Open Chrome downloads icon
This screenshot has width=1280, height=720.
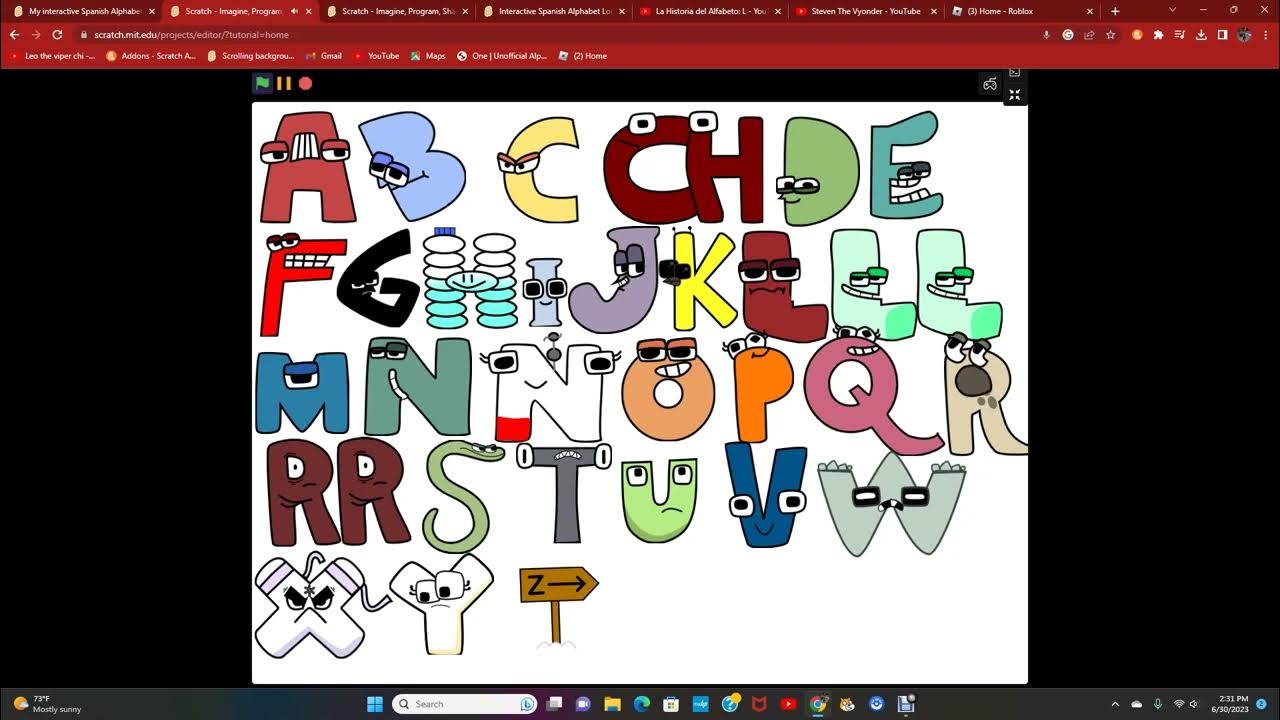tap(1201, 34)
